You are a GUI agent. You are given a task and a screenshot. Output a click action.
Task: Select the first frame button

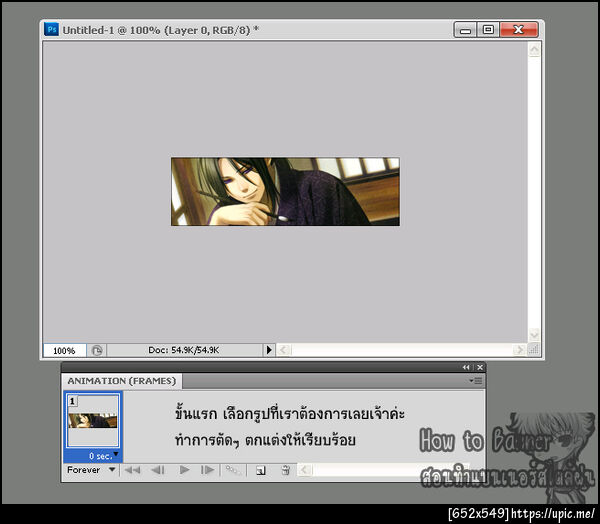(x=132, y=470)
